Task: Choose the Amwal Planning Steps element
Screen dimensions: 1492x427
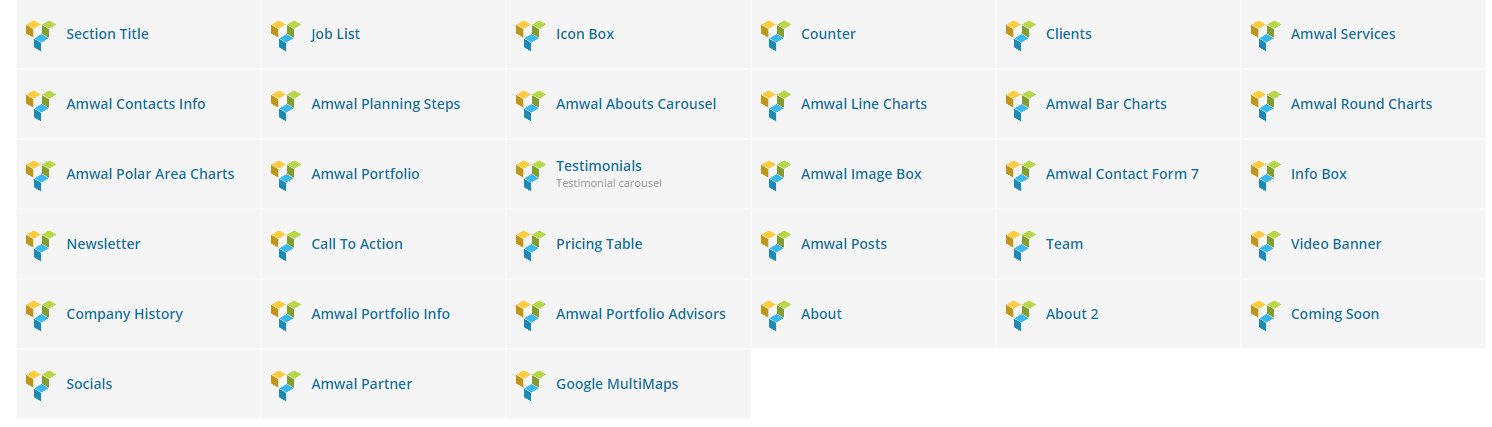Action: [383, 104]
